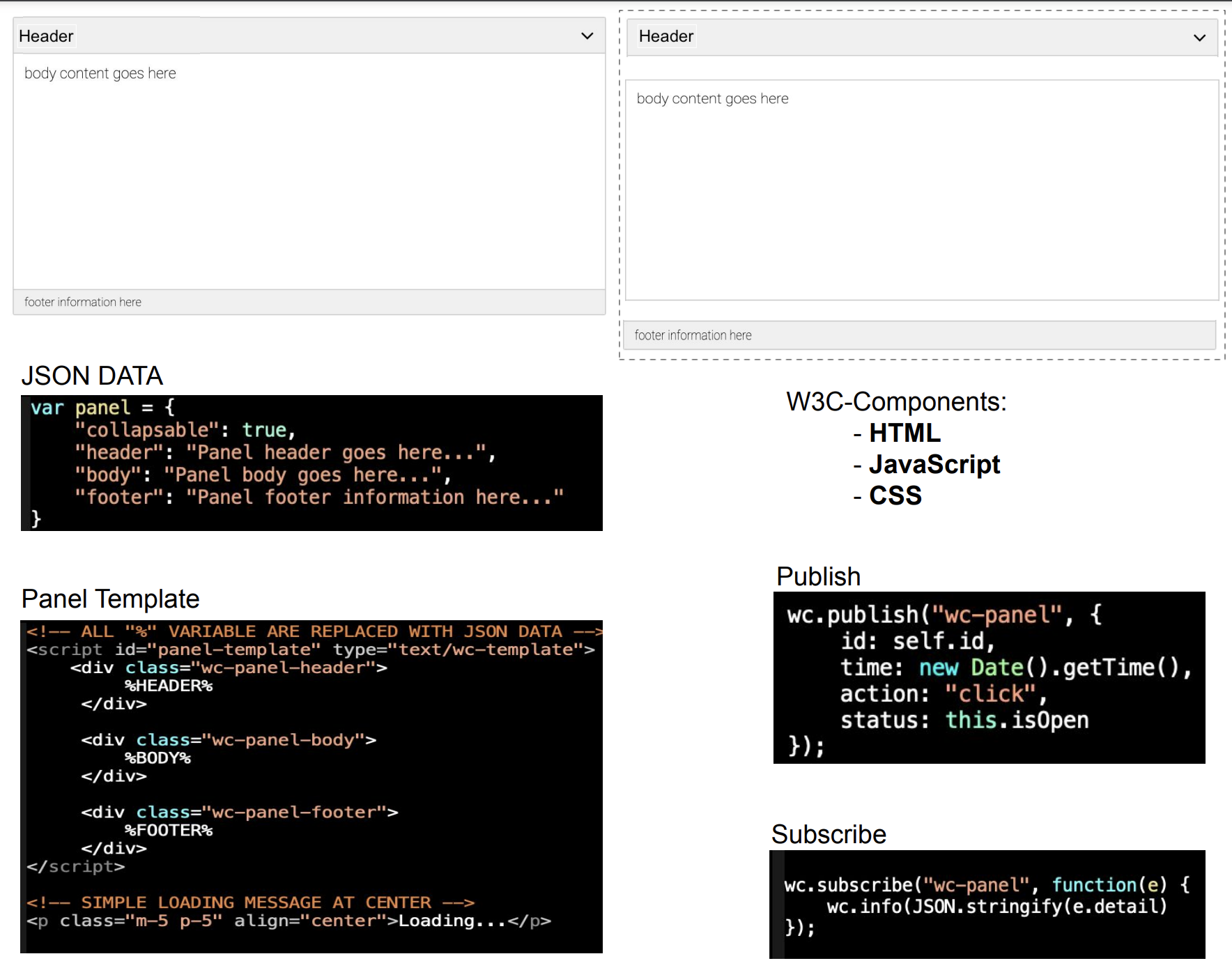Click 'body content goes here' in the right panel
Screen dimensions: 1232x977
[712, 98]
